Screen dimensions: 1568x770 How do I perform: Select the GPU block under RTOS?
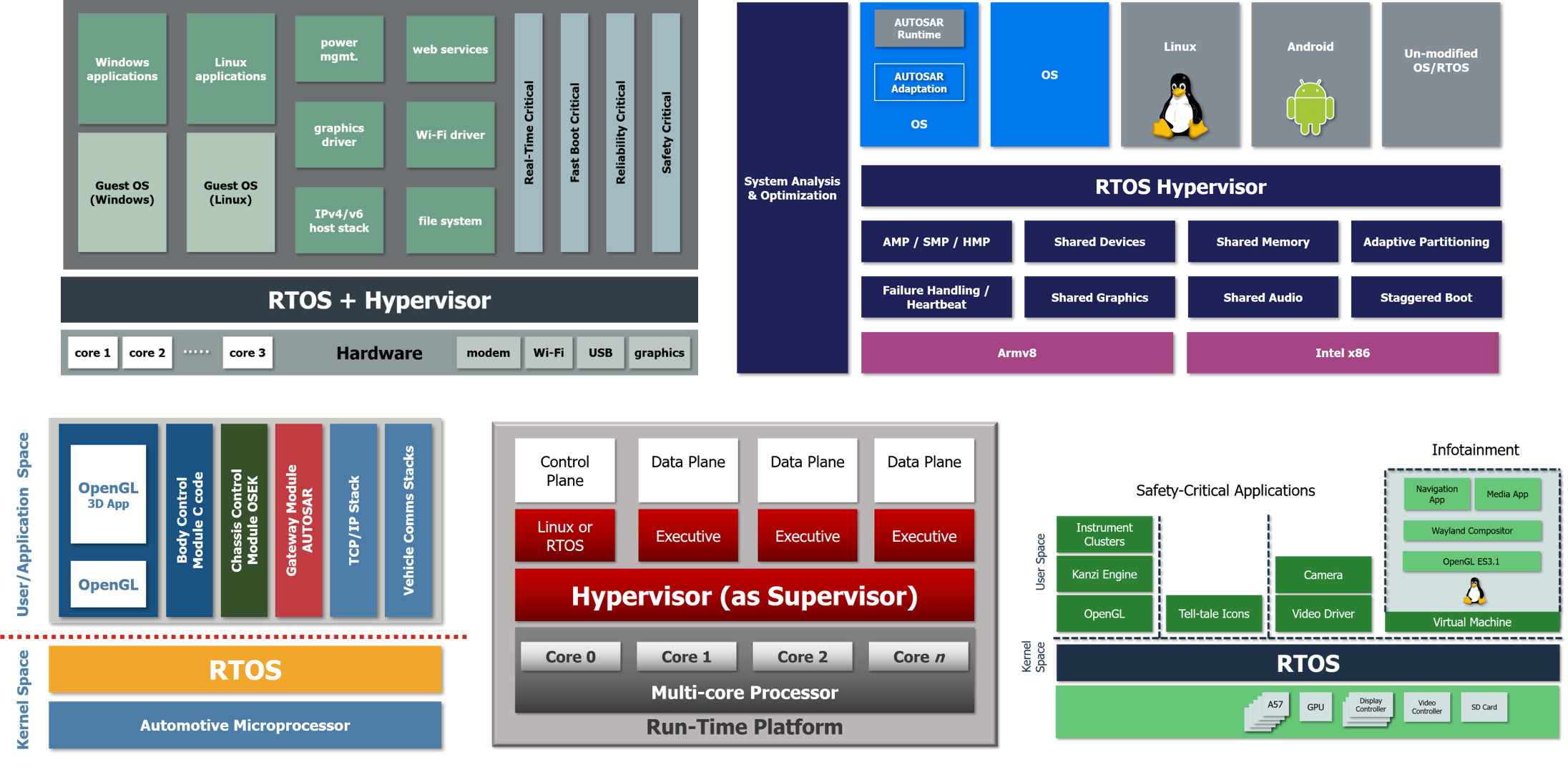point(1315,707)
